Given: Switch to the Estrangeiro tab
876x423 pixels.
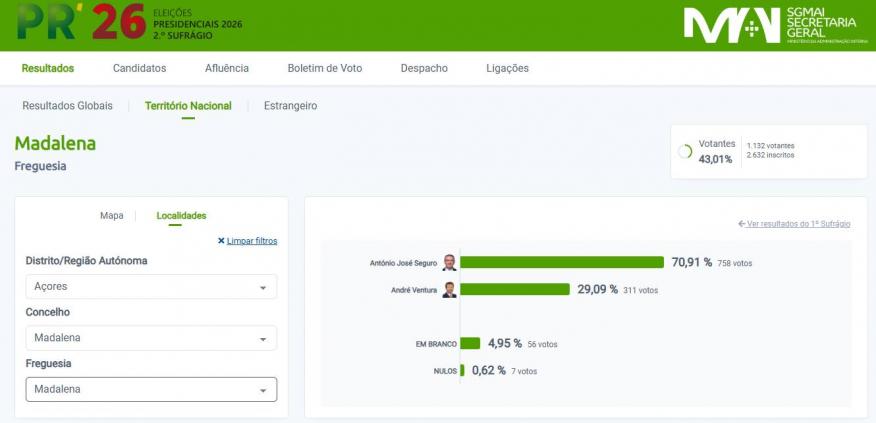Looking at the screenshot, I should pos(291,106).
